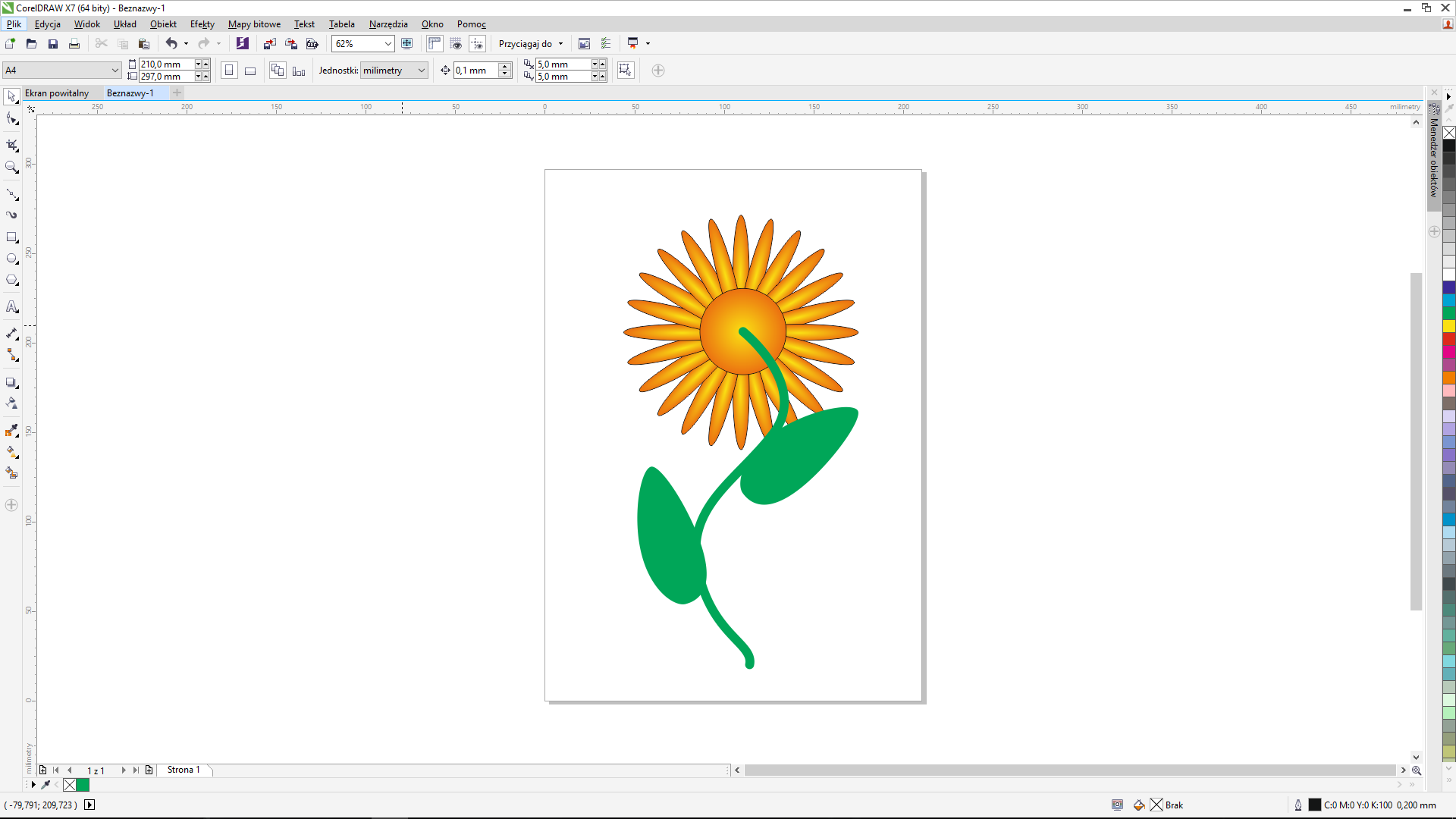Click the Import icon in toolbar
This screenshot has width=1456, height=819.
(269, 44)
